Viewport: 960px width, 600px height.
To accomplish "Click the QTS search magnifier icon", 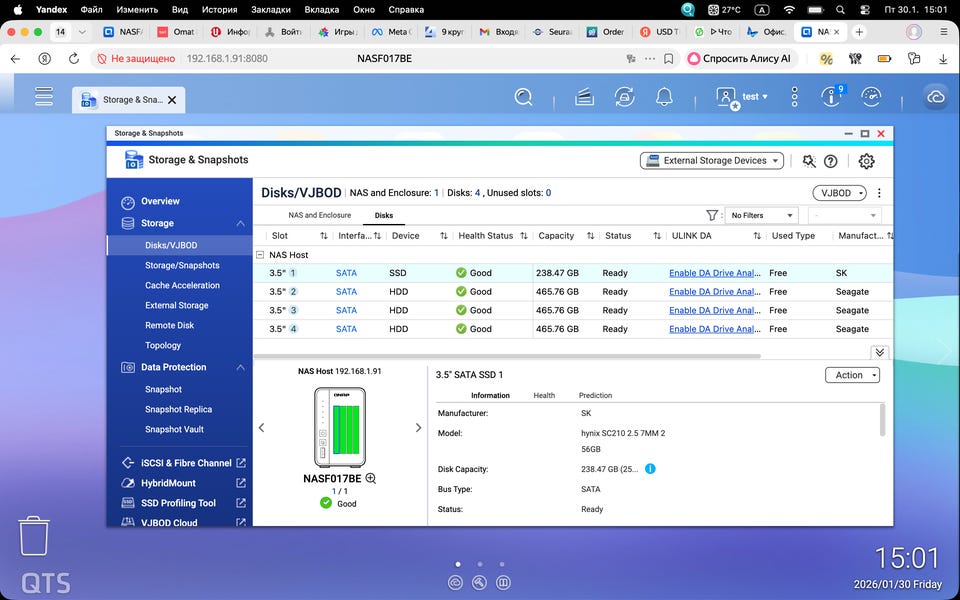I will point(523,97).
